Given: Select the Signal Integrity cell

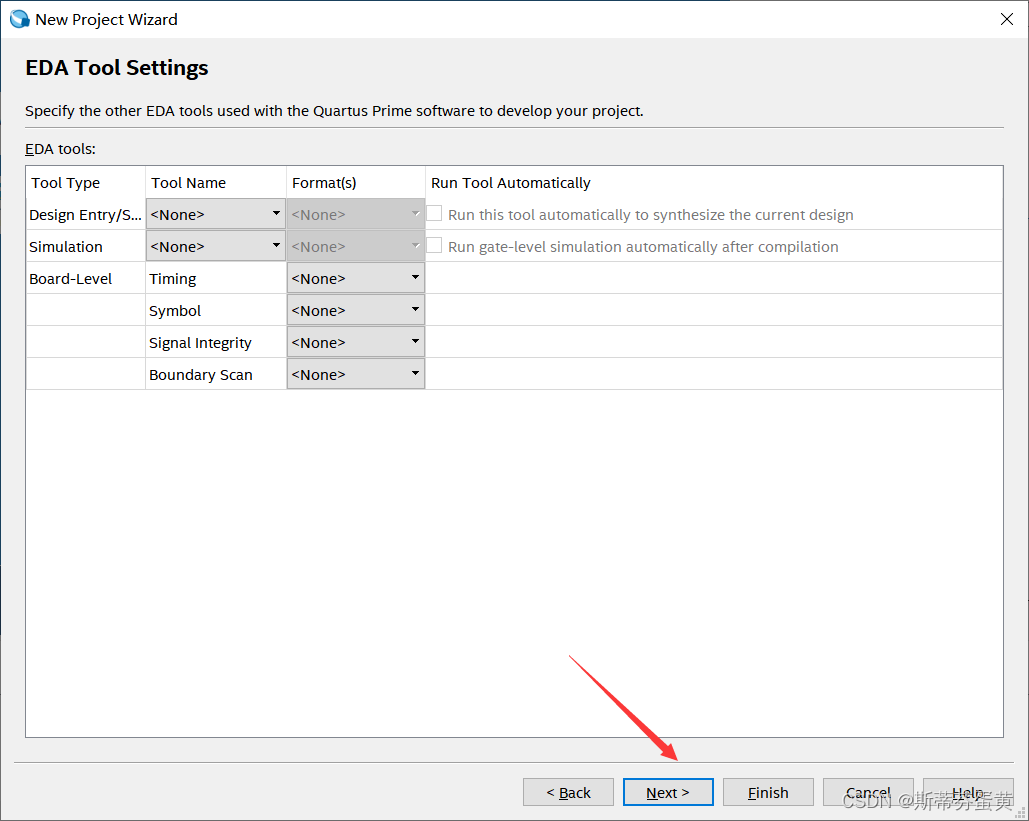Looking at the screenshot, I should tap(216, 343).
